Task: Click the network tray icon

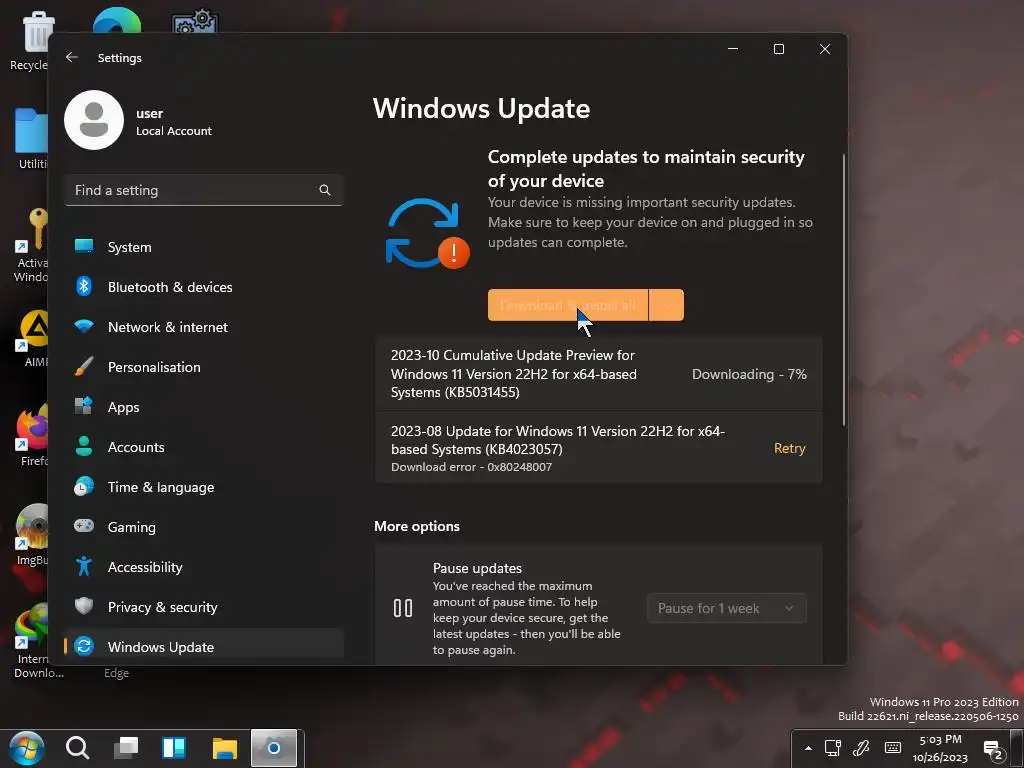Action: click(x=833, y=748)
